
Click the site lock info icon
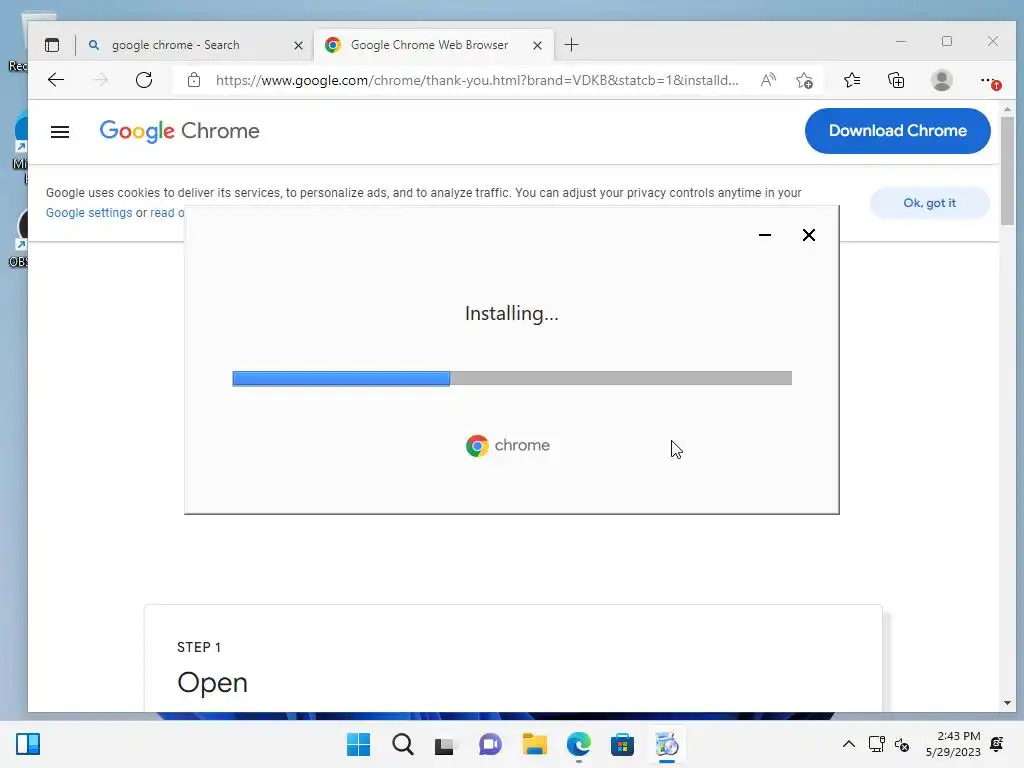[x=194, y=80]
